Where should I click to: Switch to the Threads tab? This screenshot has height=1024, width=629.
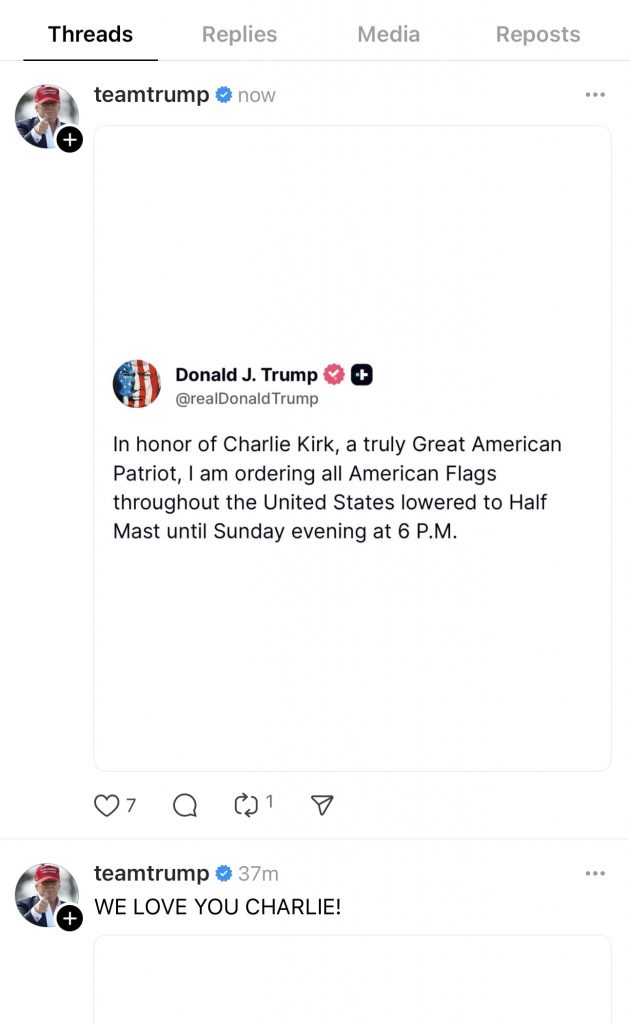coord(90,34)
